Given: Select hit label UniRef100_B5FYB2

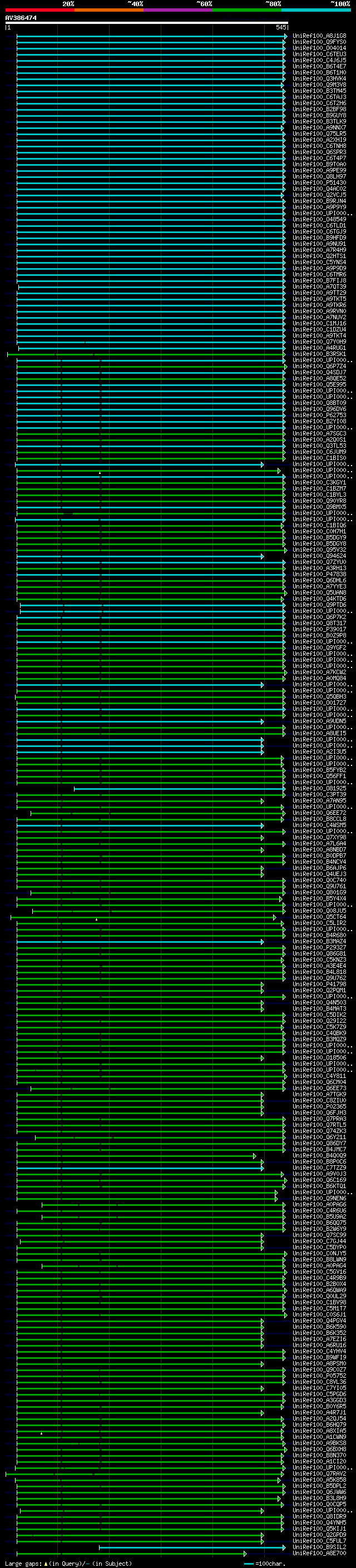Looking at the screenshot, I should click(319, 770).
